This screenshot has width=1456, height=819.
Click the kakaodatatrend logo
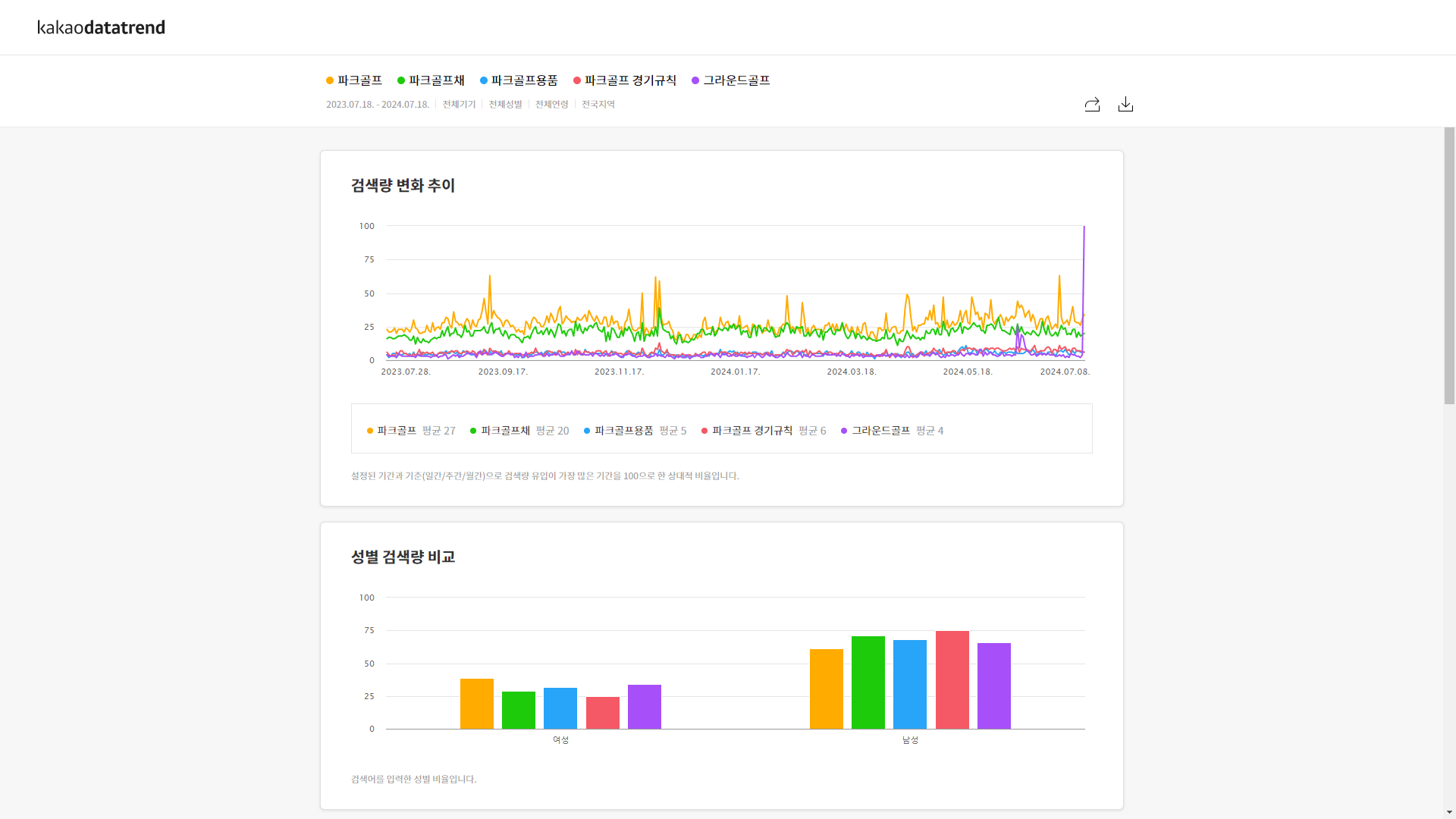tap(101, 27)
